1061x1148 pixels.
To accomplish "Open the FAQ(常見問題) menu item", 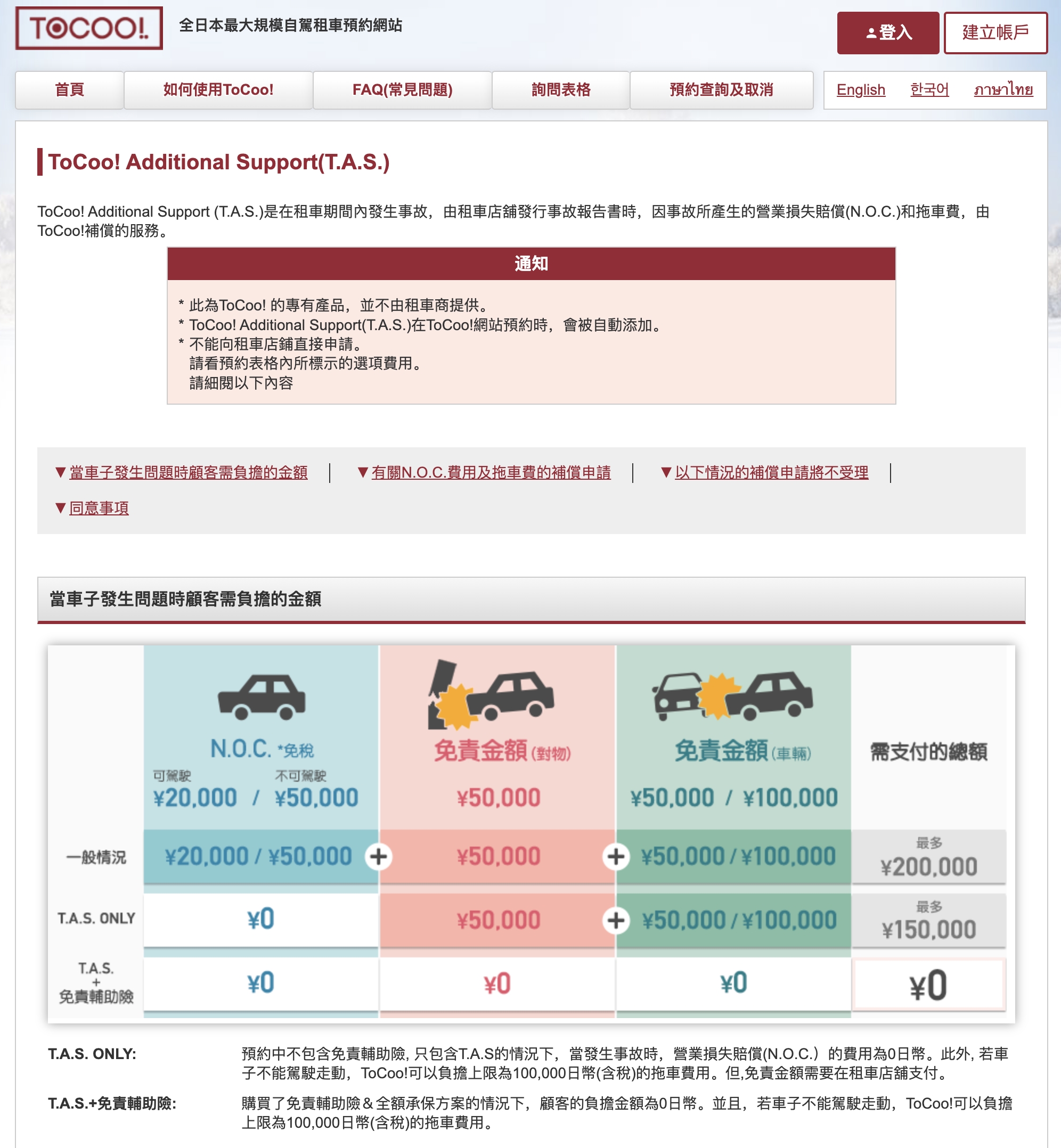I will (x=402, y=89).
